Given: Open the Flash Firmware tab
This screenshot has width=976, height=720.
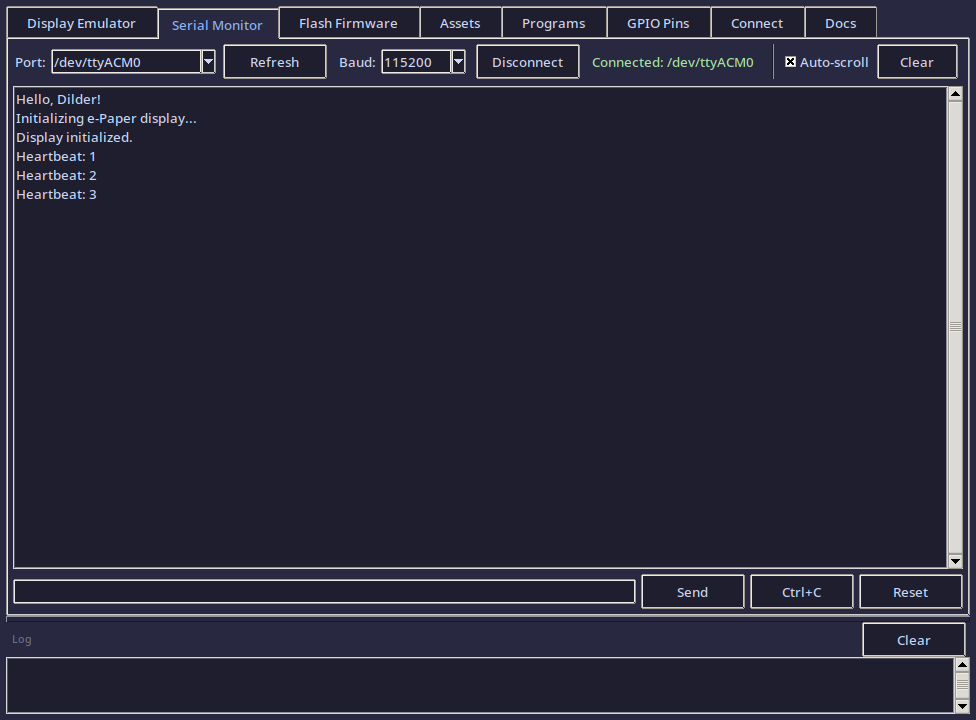Looking at the screenshot, I should 348,22.
